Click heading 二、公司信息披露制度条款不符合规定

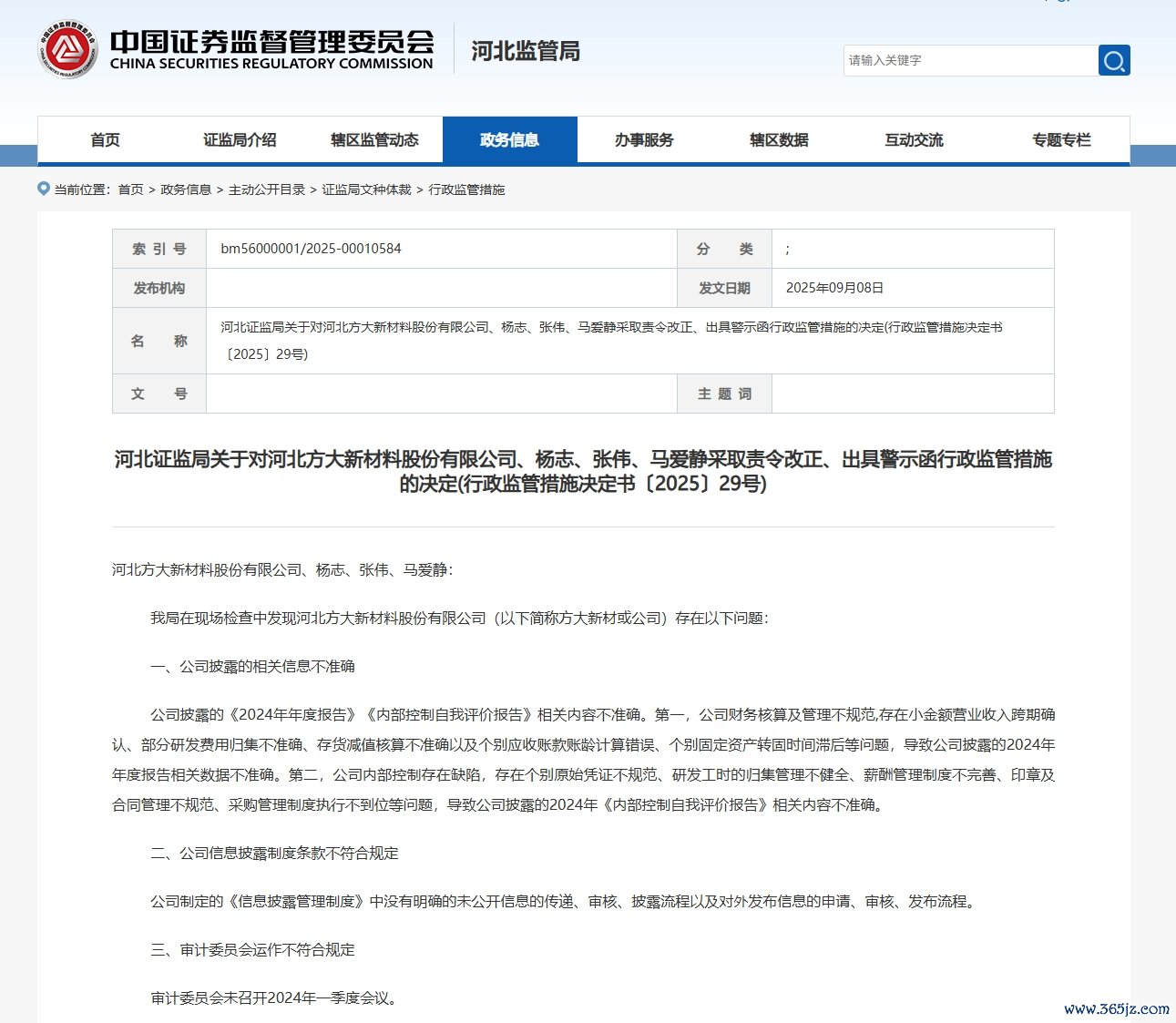coord(274,853)
